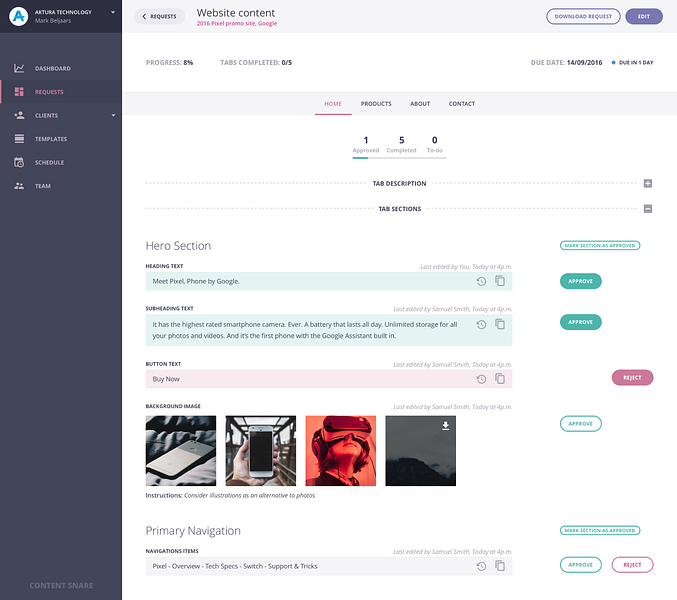This screenshot has width=677, height=600.
Task: Copy the Button Text content
Action: [x=500, y=379]
